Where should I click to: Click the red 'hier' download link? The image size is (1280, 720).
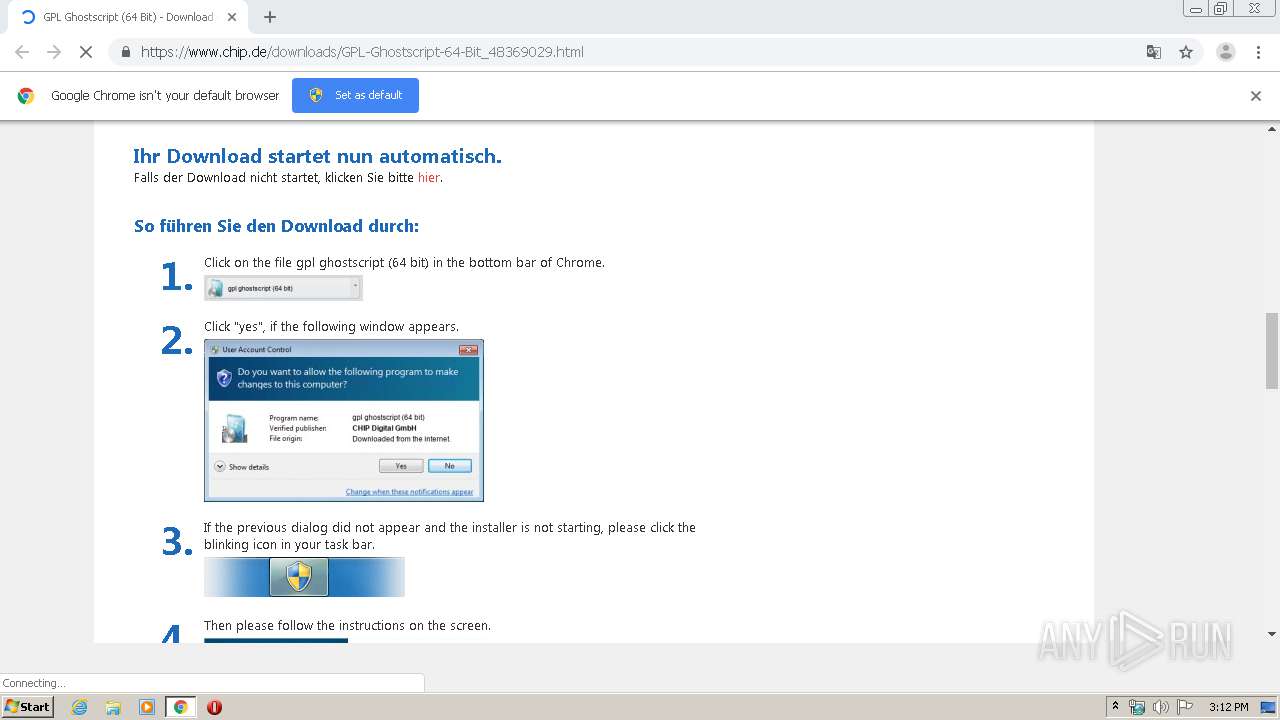tap(429, 178)
